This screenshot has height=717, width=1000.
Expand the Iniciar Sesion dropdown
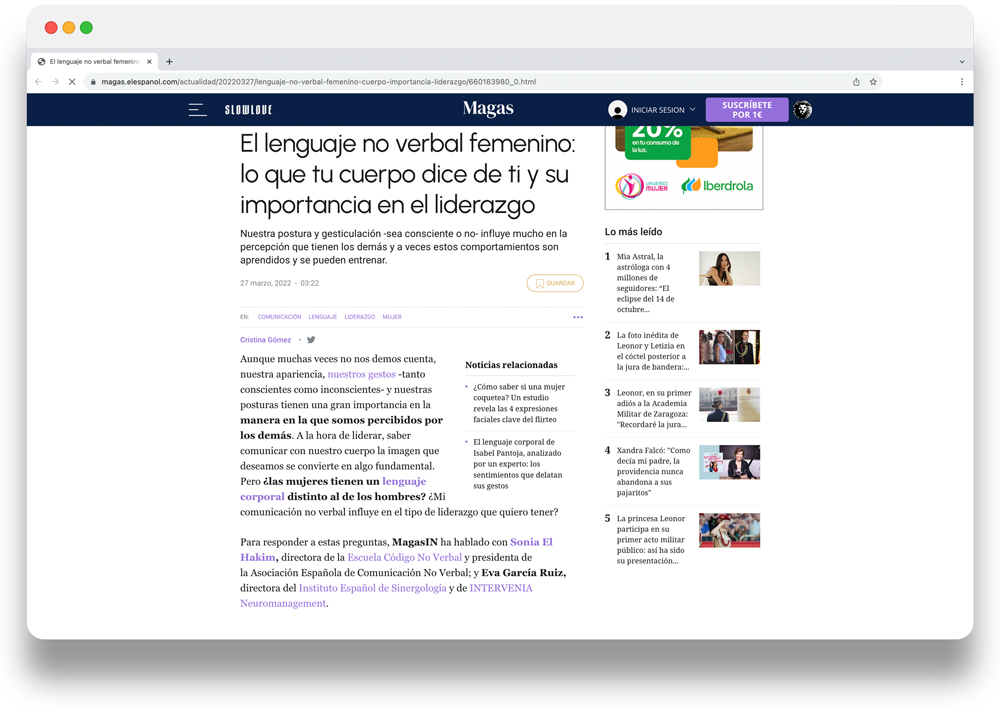[x=663, y=110]
